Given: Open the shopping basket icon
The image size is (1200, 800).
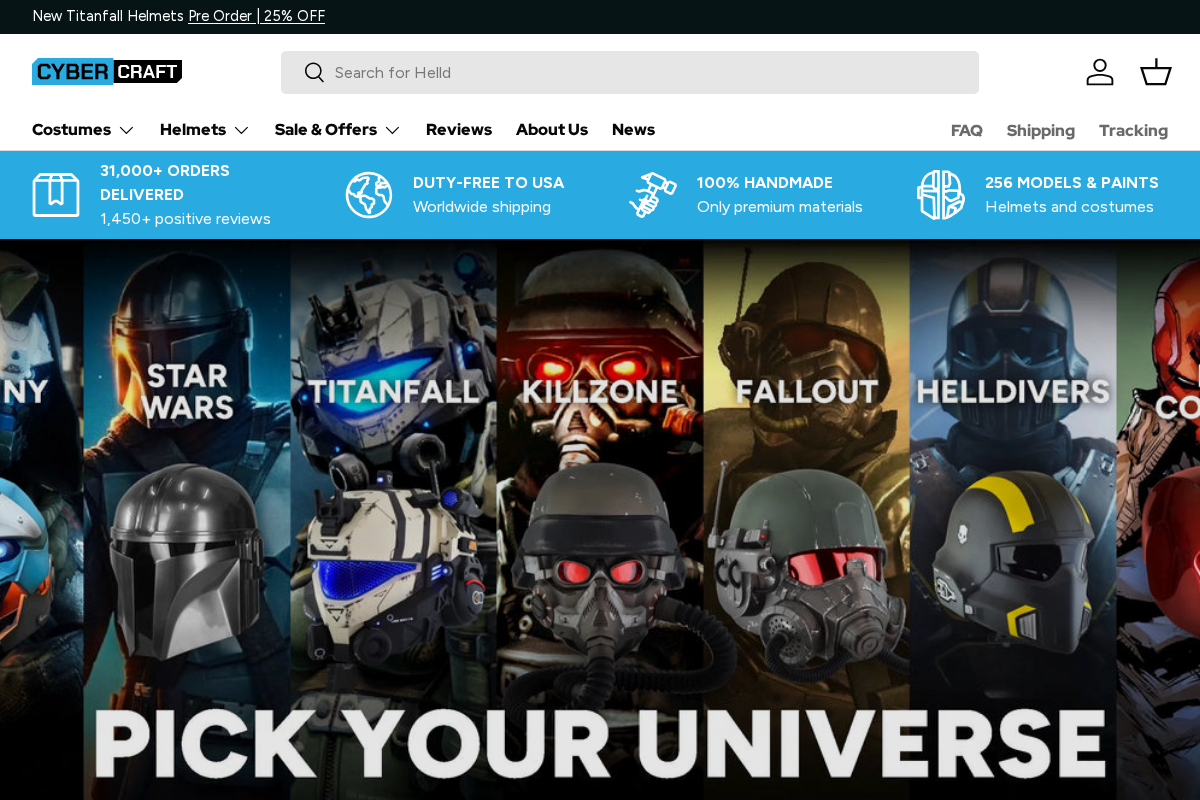Looking at the screenshot, I should pos(1155,71).
